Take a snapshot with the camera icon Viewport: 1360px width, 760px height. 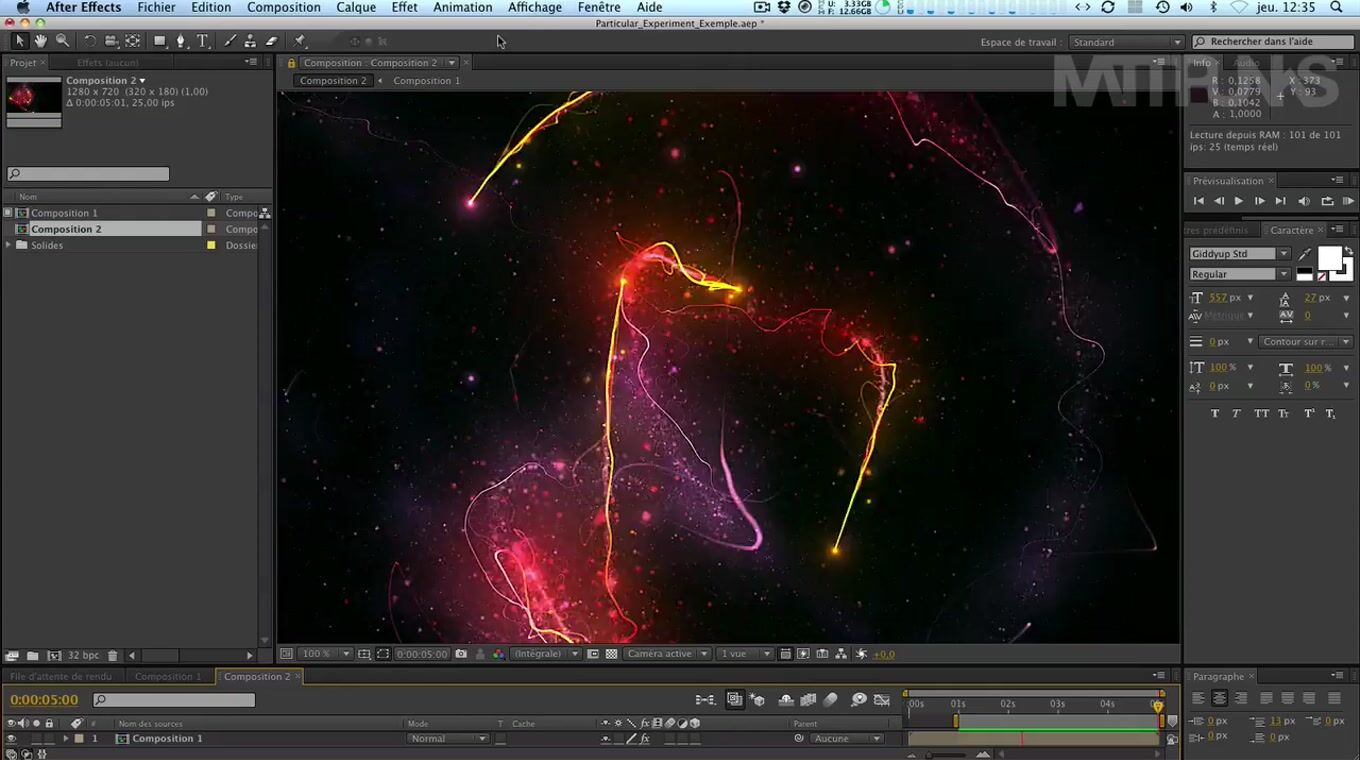tap(461, 654)
